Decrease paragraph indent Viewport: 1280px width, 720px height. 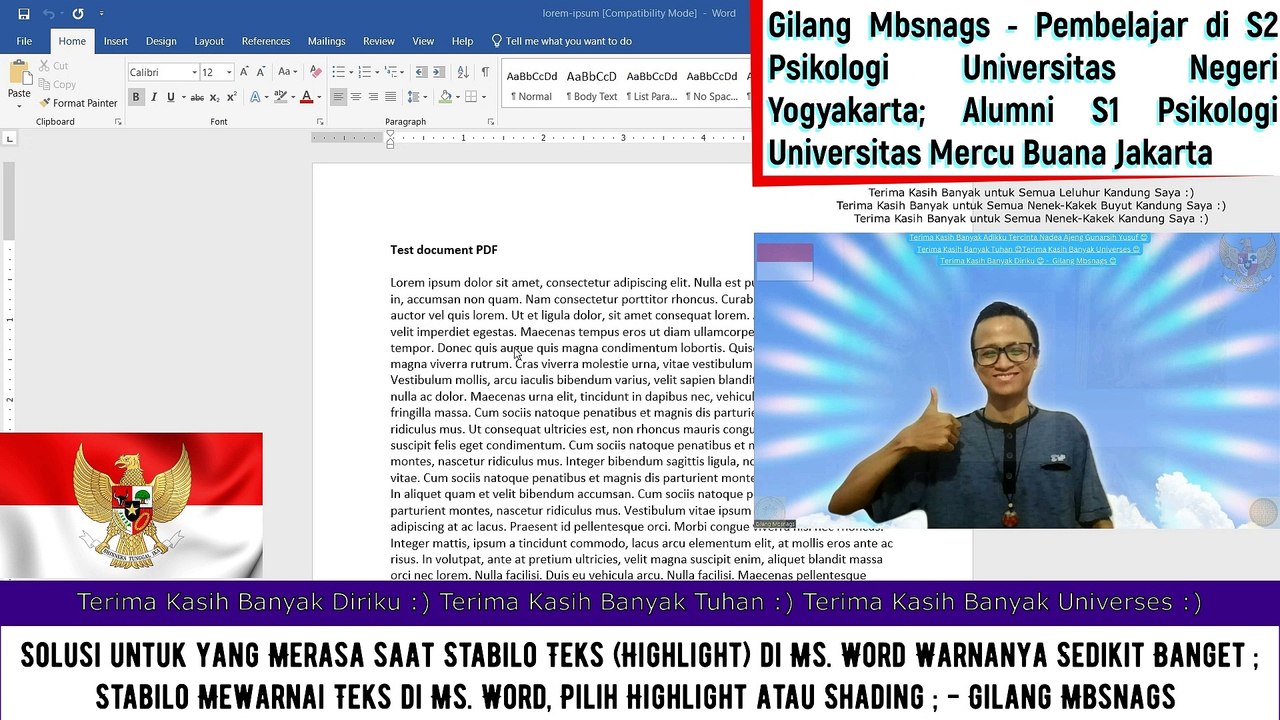coord(421,72)
